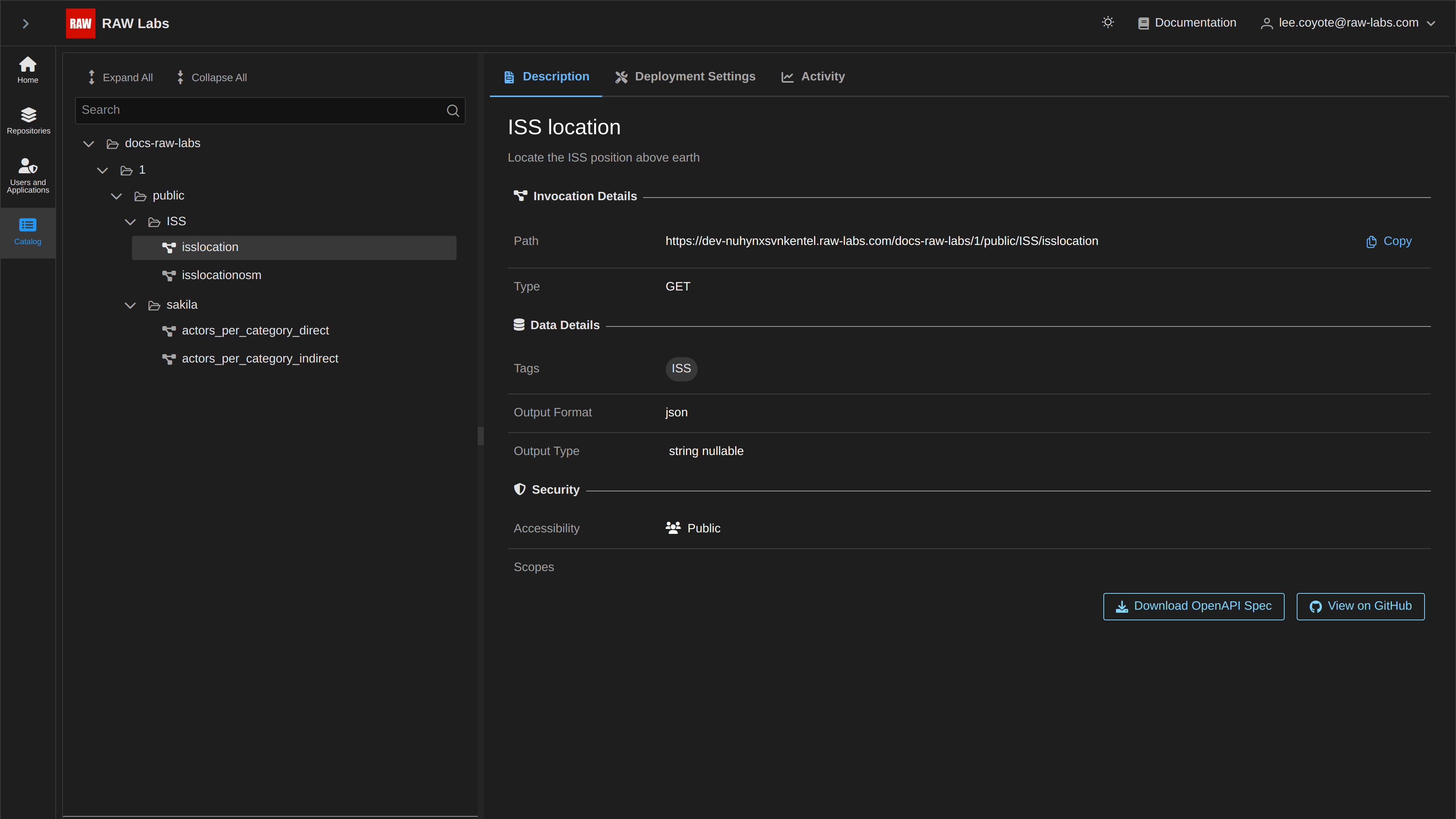Focus the catalog Search field
This screenshot has height=819, width=1456.
(270, 110)
